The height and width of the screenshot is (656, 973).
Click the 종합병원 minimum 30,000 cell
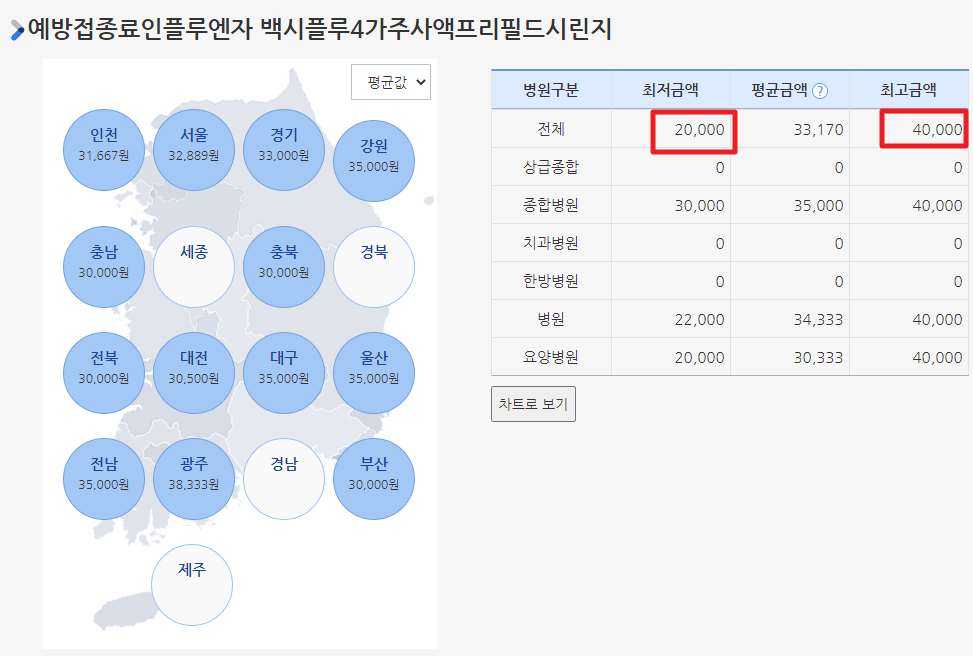coord(671,205)
